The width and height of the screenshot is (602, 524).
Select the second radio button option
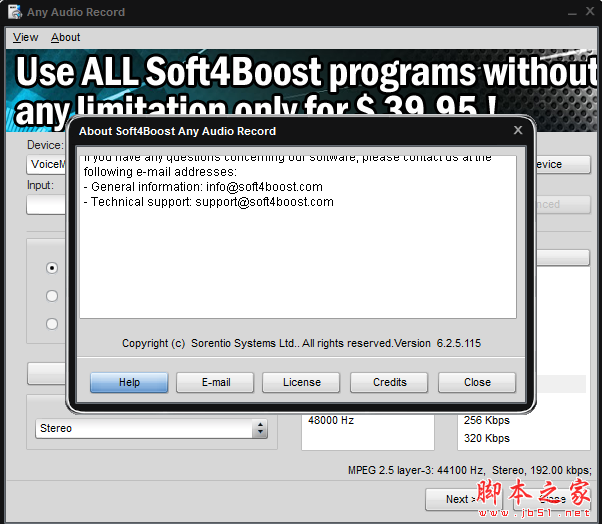[52, 296]
